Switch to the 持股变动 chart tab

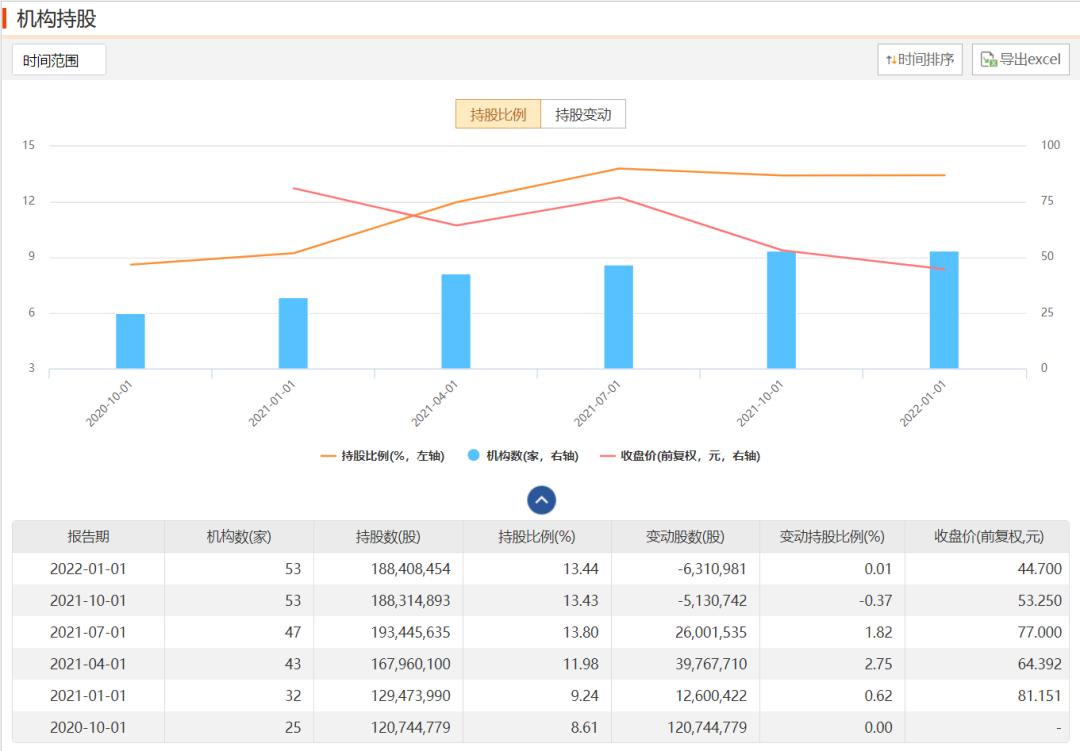point(583,114)
